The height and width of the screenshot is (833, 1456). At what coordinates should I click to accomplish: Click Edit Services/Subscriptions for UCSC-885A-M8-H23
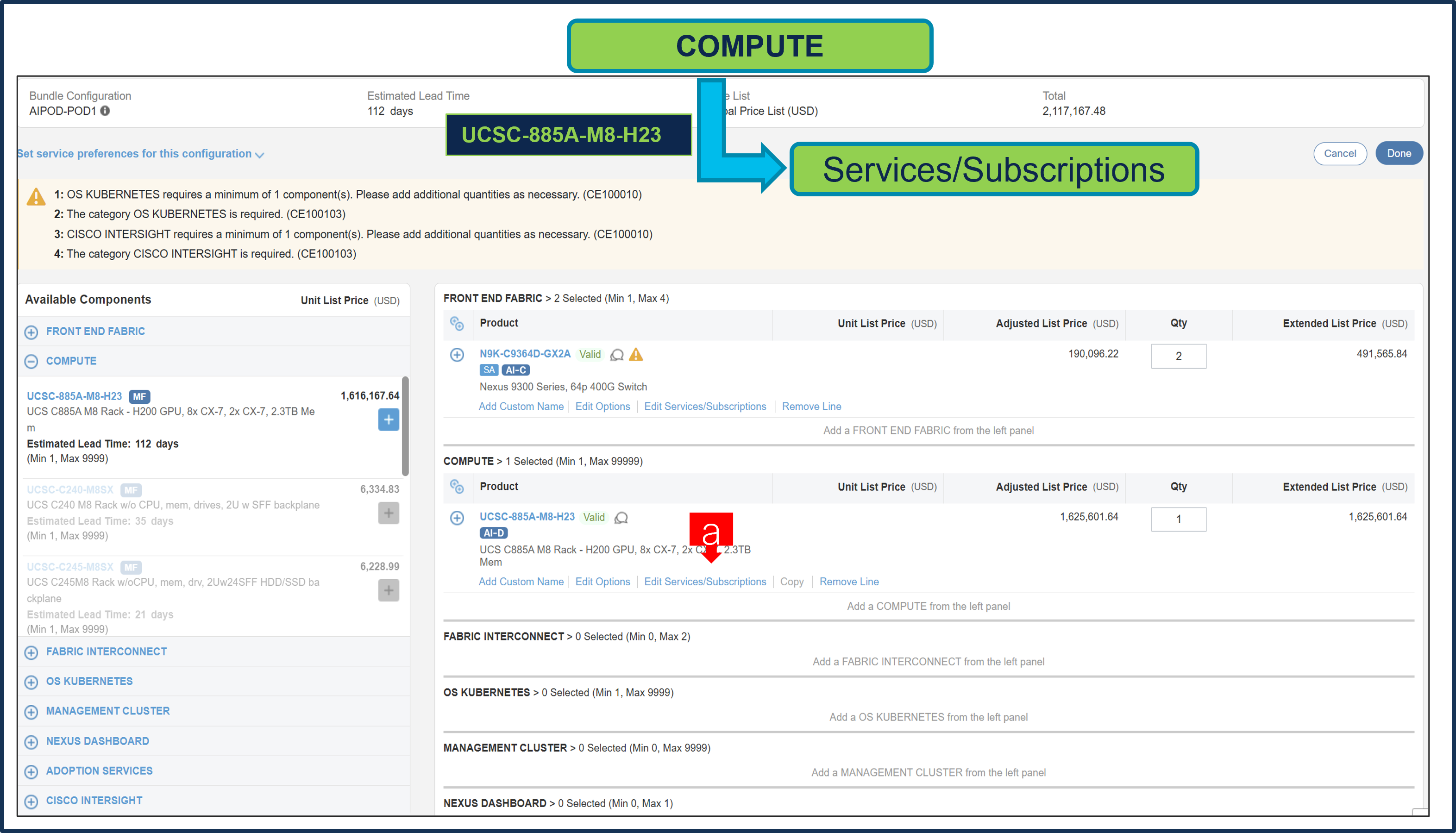pyautogui.click(x=705, y=581)
